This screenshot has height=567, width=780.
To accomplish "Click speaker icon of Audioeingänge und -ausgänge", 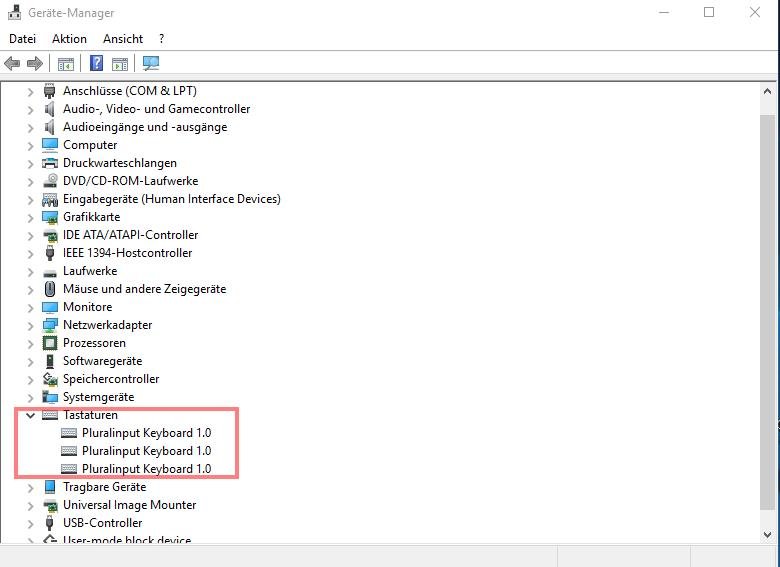I will pos(49,127).
